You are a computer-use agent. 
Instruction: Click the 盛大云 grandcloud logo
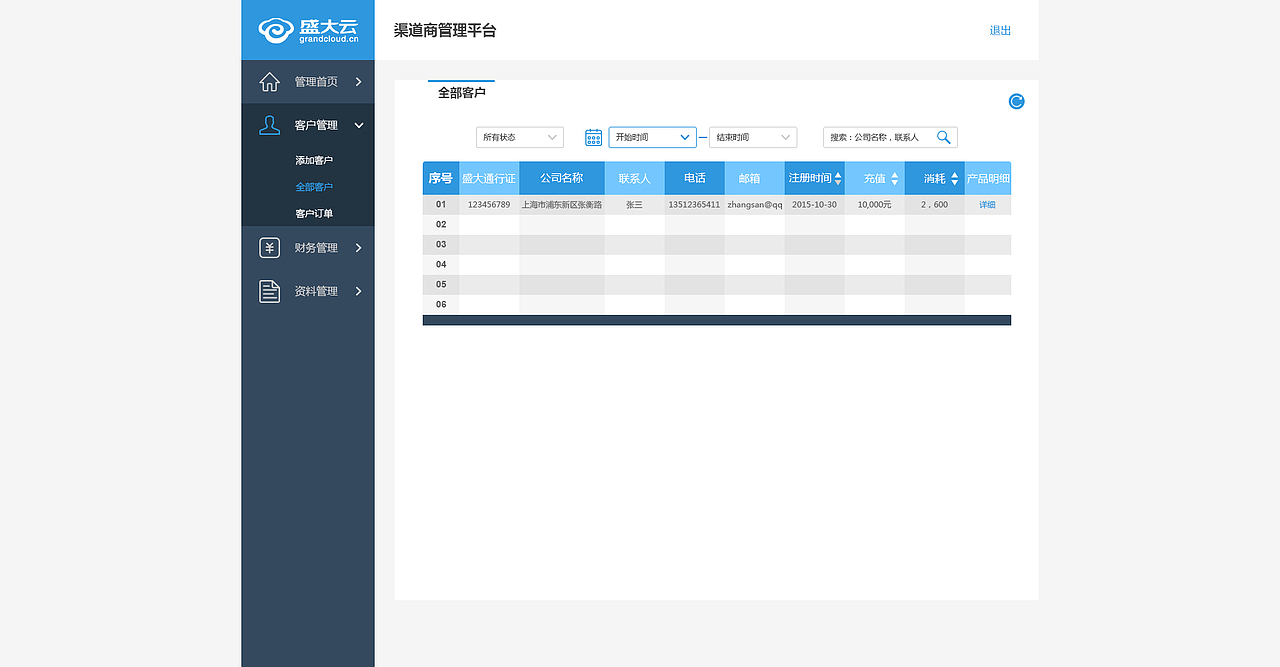tap(308, 30)
